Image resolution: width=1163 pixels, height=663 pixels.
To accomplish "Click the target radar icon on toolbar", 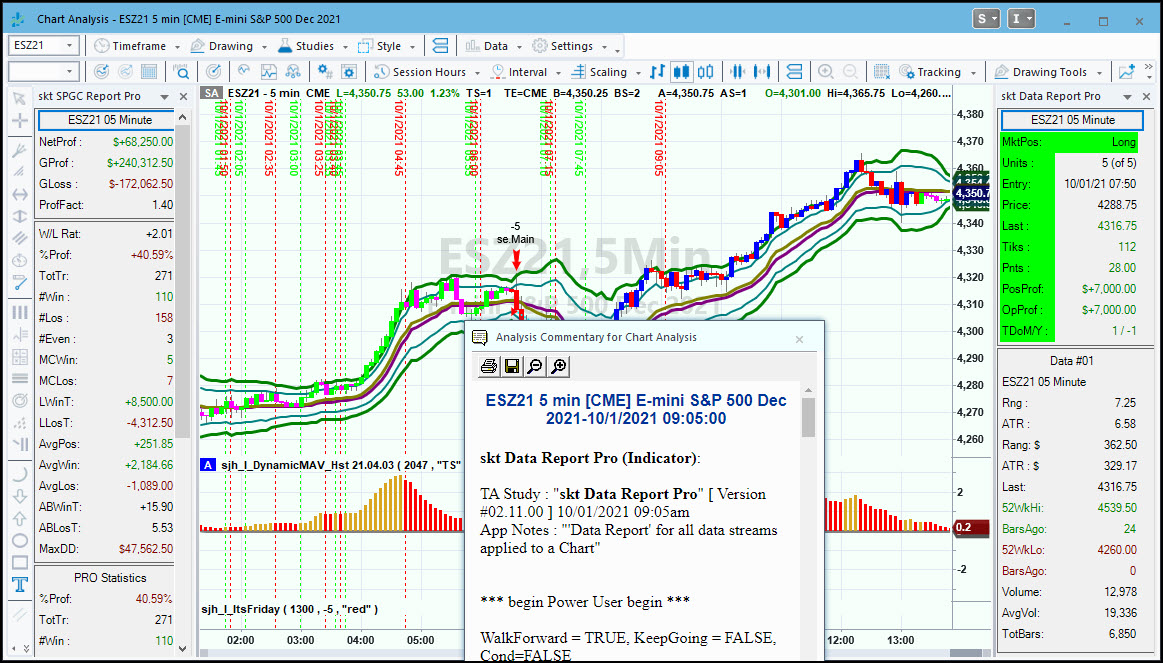I will tap(214, 72).
